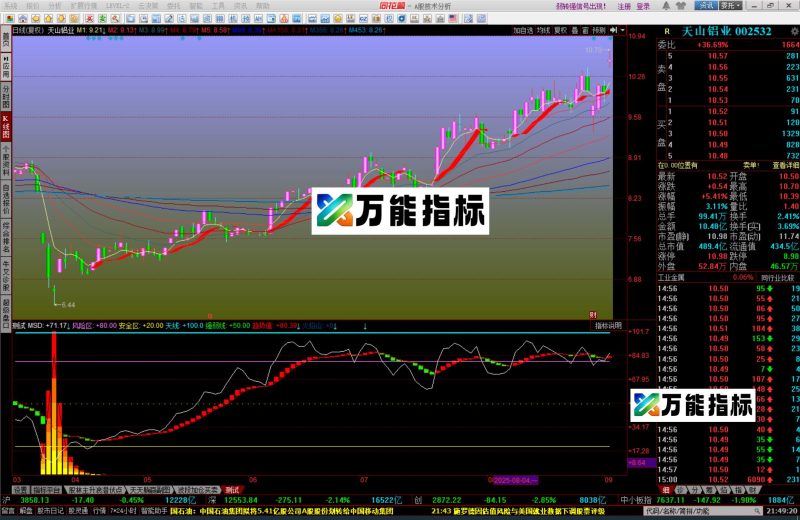
Task: Expand the 委托 dropdown in title bar
Action: pyautogui.click(x=731, y=6)
